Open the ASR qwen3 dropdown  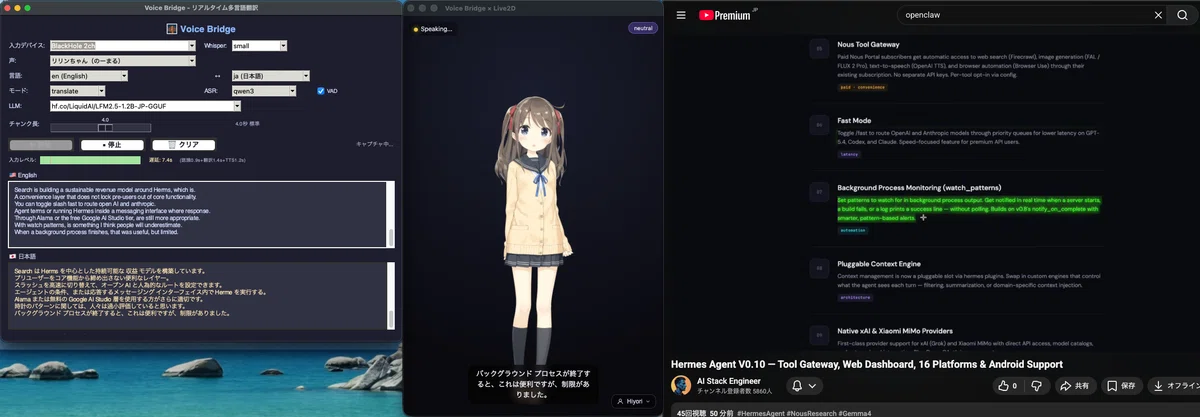coord(263,91)
